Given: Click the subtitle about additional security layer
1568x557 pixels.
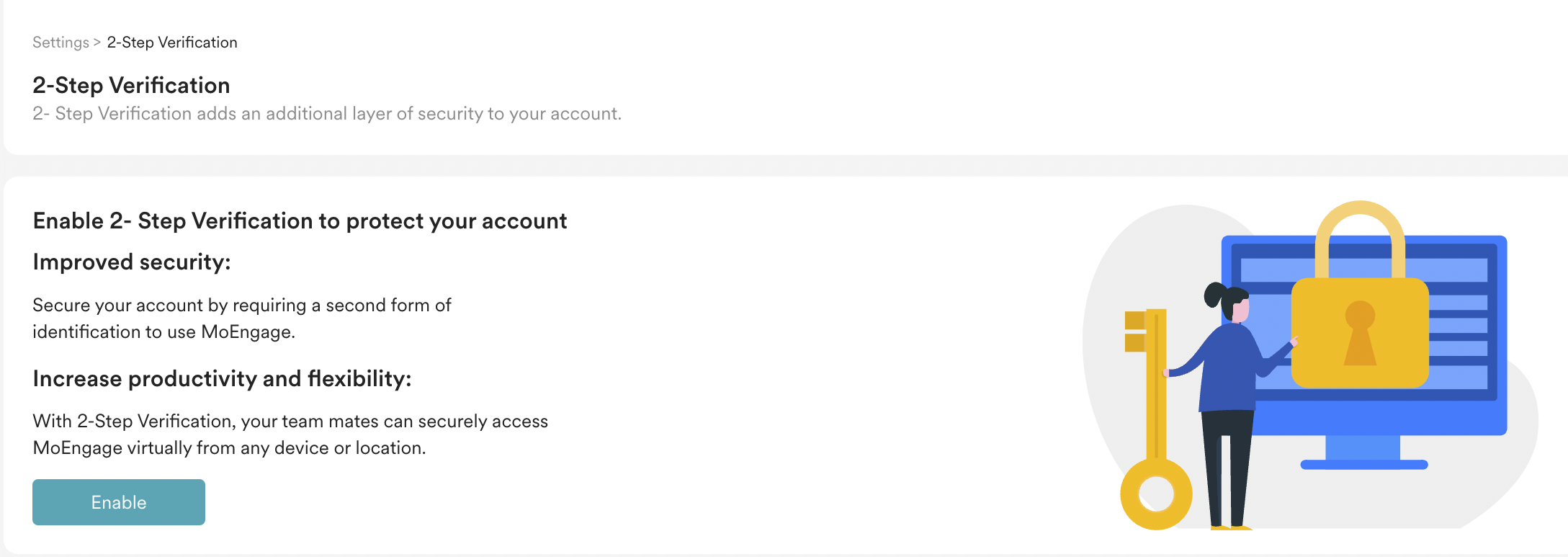Looking at the screenshot, I should [x=327, y=114].
